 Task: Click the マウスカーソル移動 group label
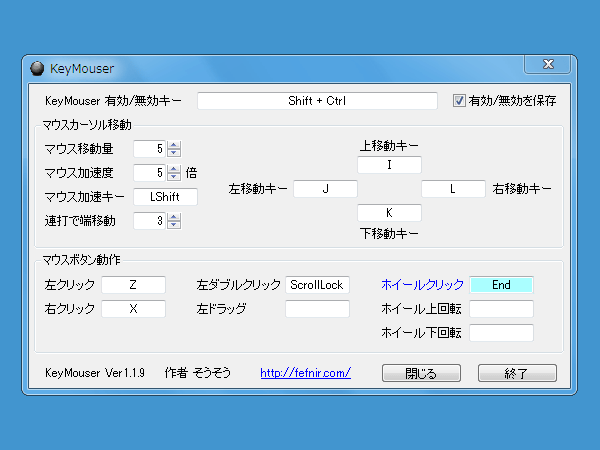[x=87, y=125]
